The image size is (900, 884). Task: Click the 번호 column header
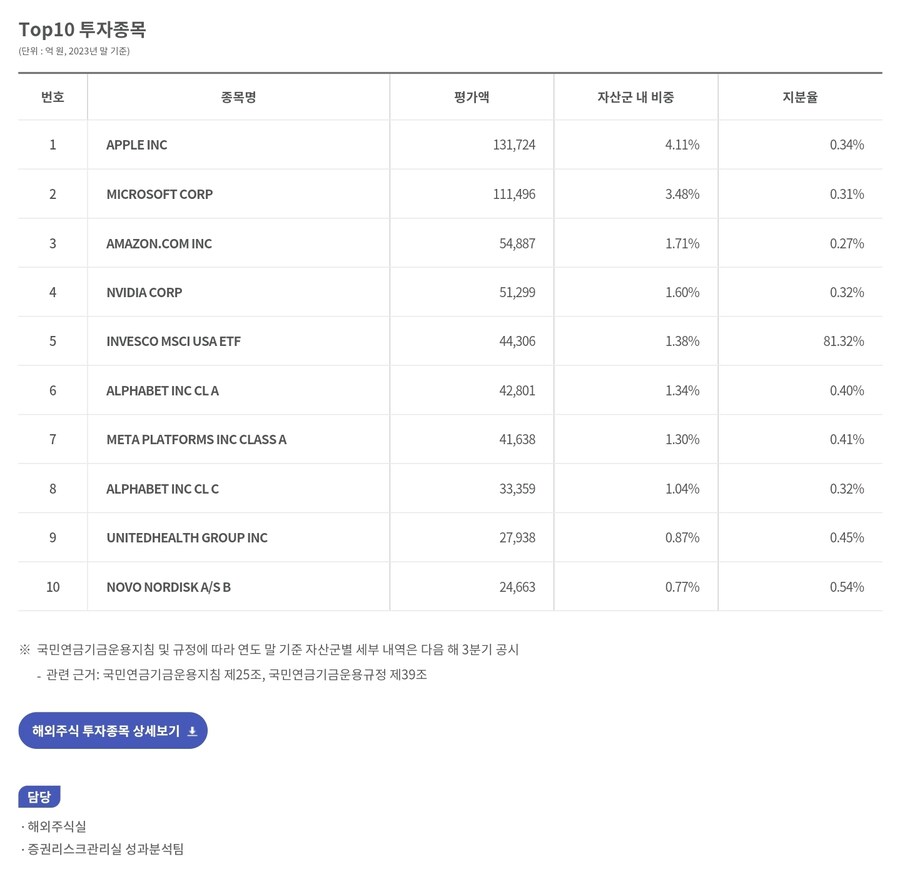pos(53,97)
